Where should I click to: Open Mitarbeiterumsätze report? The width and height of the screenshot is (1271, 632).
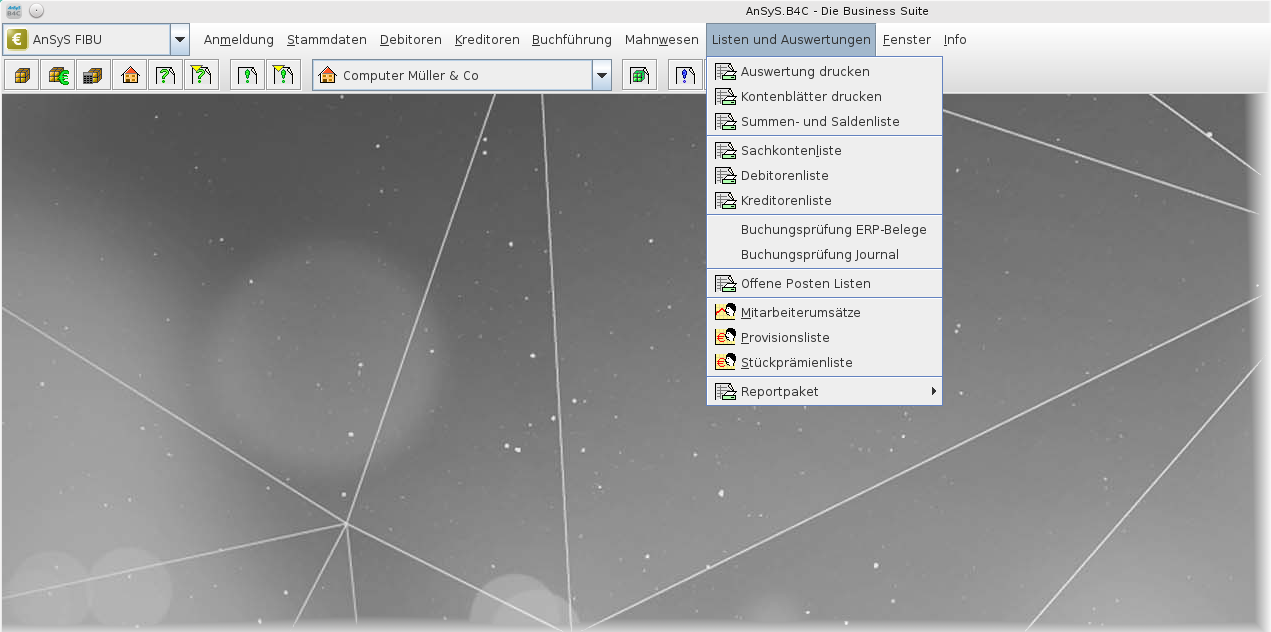pyautogui.click(x=800, y=312)
